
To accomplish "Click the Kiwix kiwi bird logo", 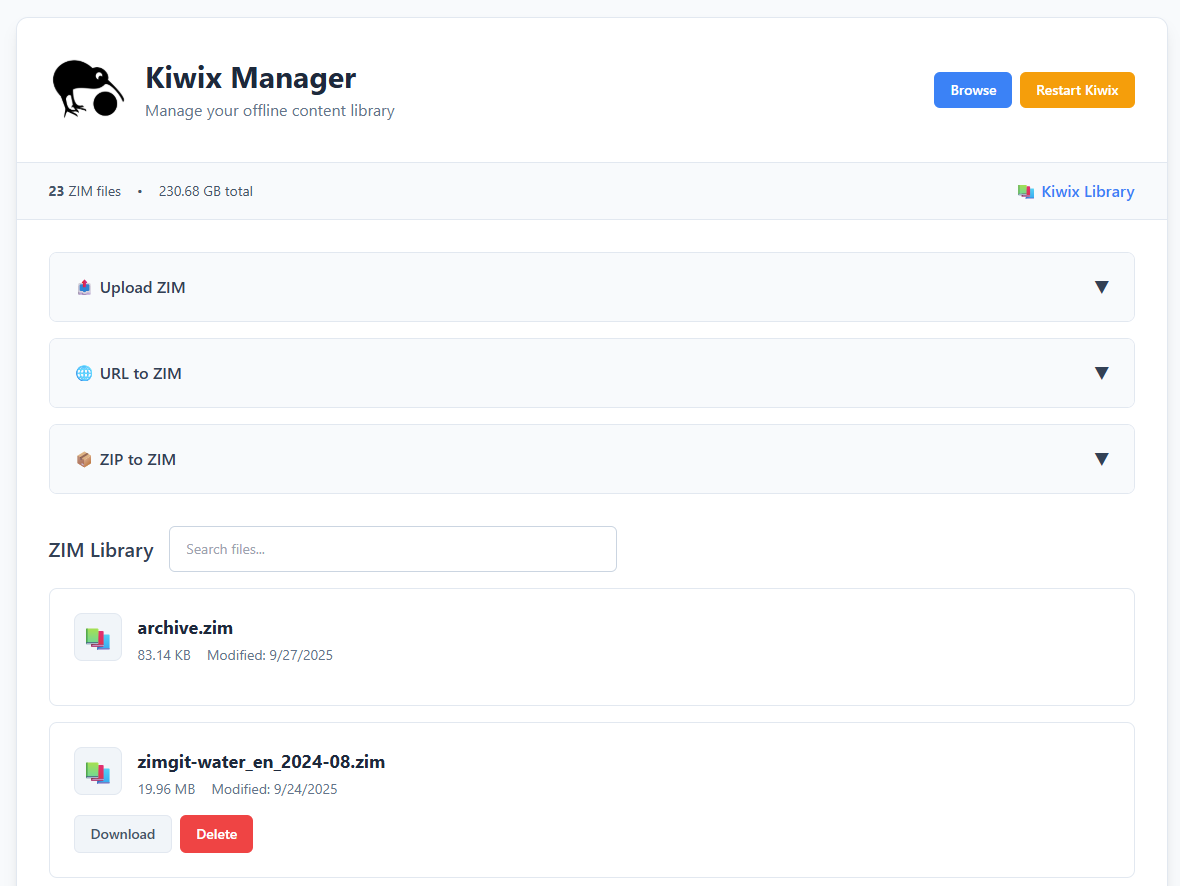I will pos(88,89).
